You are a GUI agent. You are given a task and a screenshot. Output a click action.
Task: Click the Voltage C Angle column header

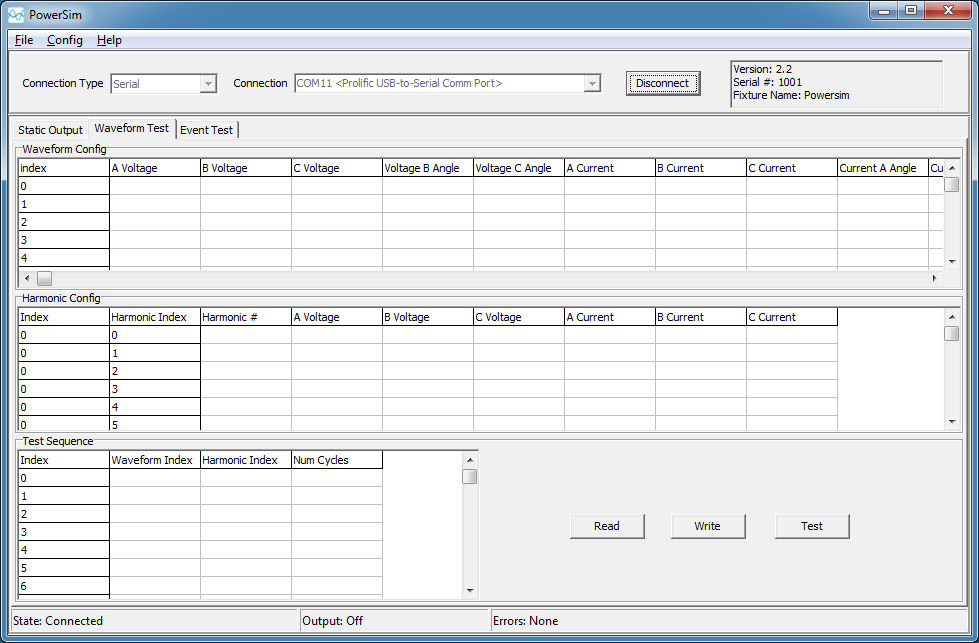(x=519, y=168)
